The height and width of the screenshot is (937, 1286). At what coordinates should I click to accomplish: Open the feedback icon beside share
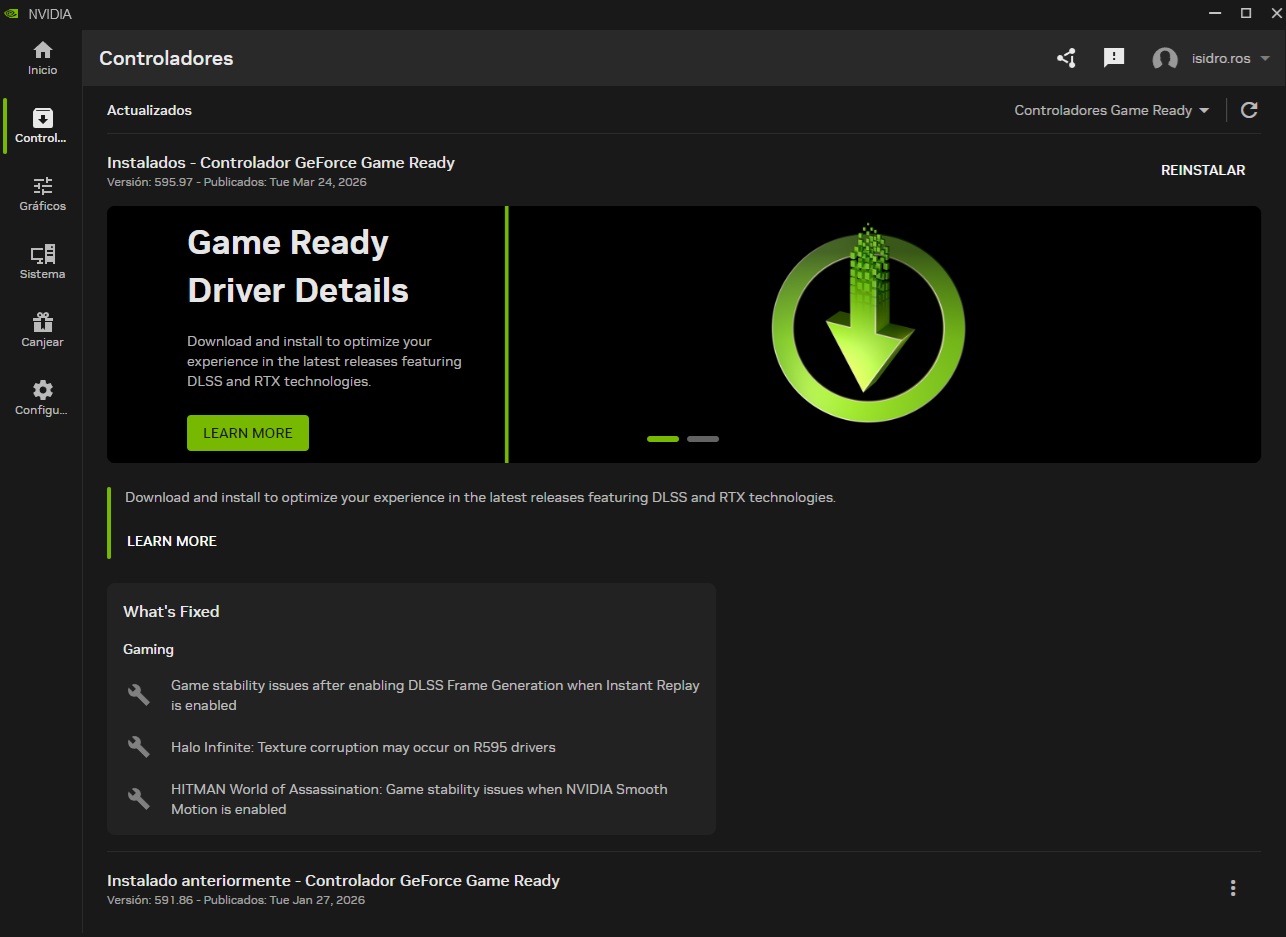coord(1113,58)
